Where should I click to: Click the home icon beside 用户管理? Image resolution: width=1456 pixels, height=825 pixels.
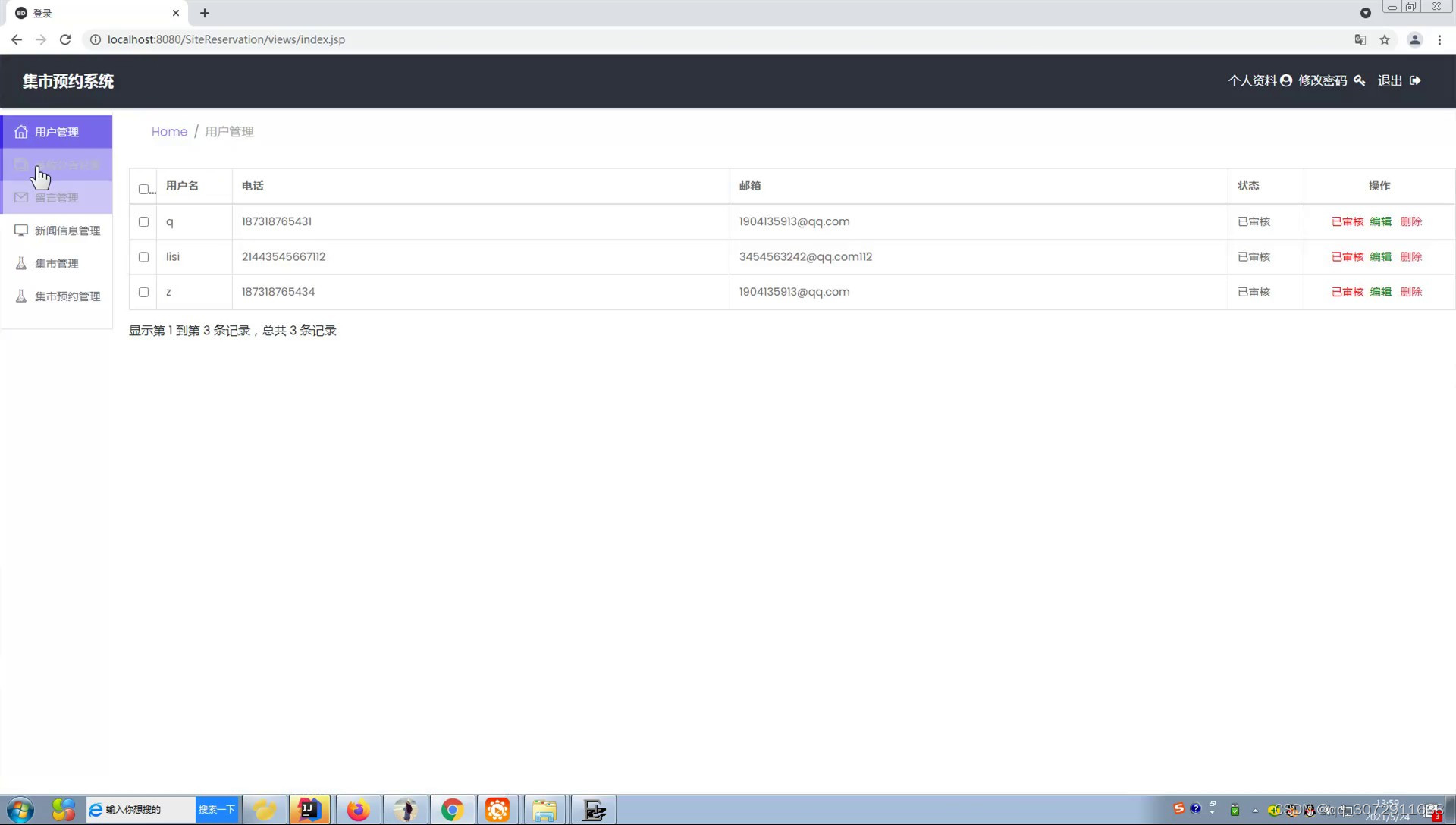pyautogui.click(x=21, y=132)
